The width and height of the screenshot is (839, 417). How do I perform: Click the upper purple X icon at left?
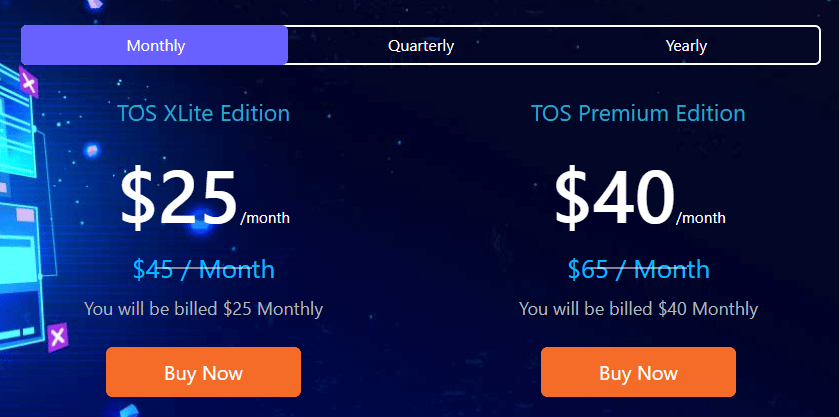[29, 82]
